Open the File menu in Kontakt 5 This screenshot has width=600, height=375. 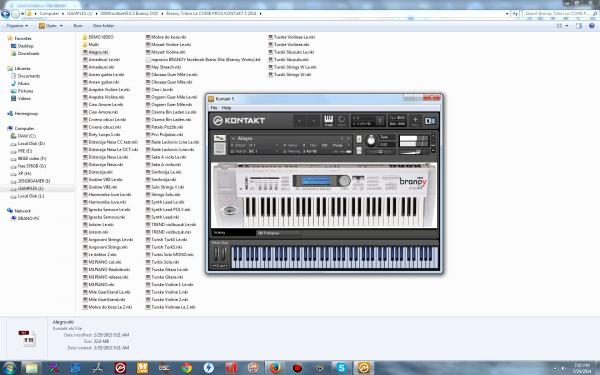point(214,108)
